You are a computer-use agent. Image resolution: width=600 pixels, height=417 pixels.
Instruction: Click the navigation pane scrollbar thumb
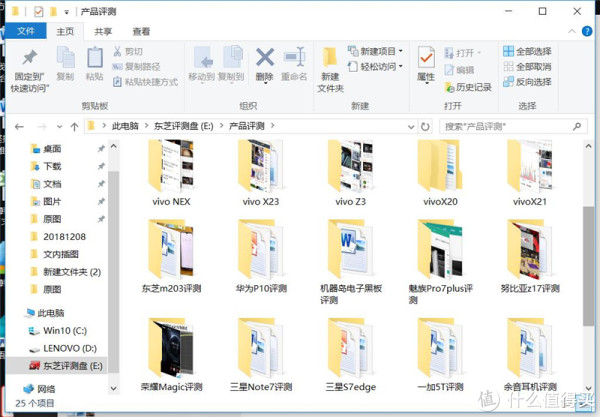point(113,270)
